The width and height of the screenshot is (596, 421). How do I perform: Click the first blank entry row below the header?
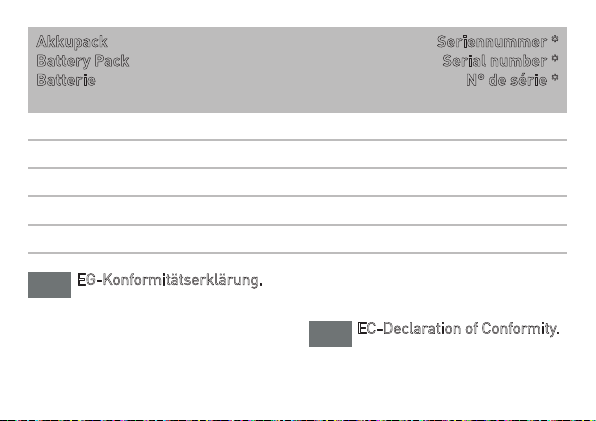click(x=297, y=126)
